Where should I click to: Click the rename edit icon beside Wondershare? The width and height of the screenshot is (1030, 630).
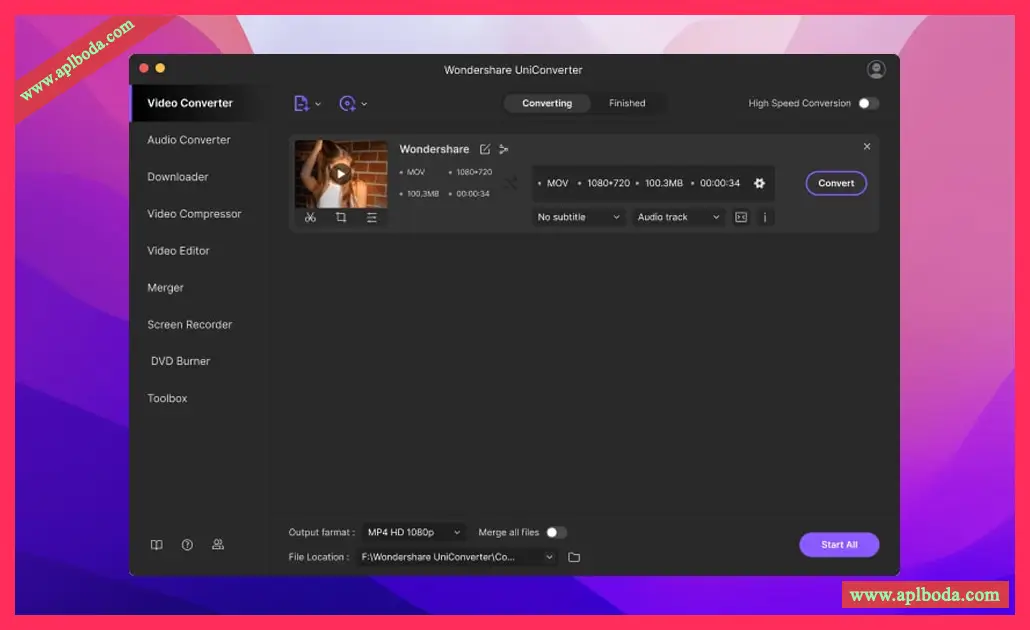pos(485,149)
